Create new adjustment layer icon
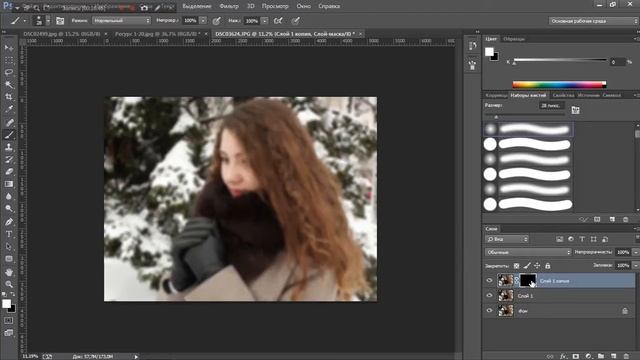The height and width of the screenshot is (360, 640). 588,356
